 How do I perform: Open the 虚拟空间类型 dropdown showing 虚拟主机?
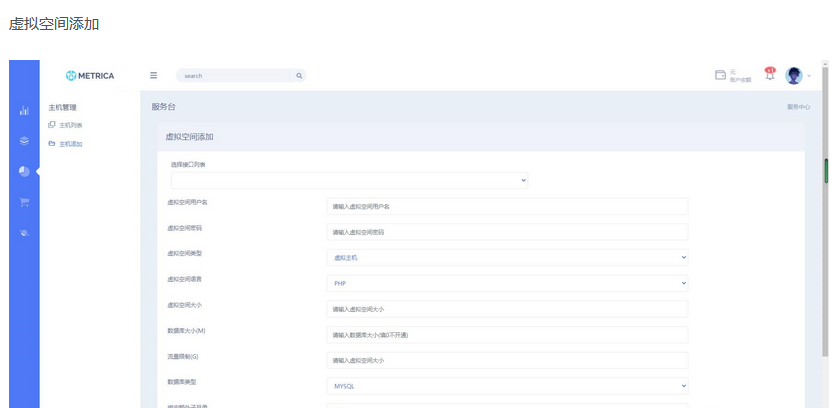[x=507, y=258]
